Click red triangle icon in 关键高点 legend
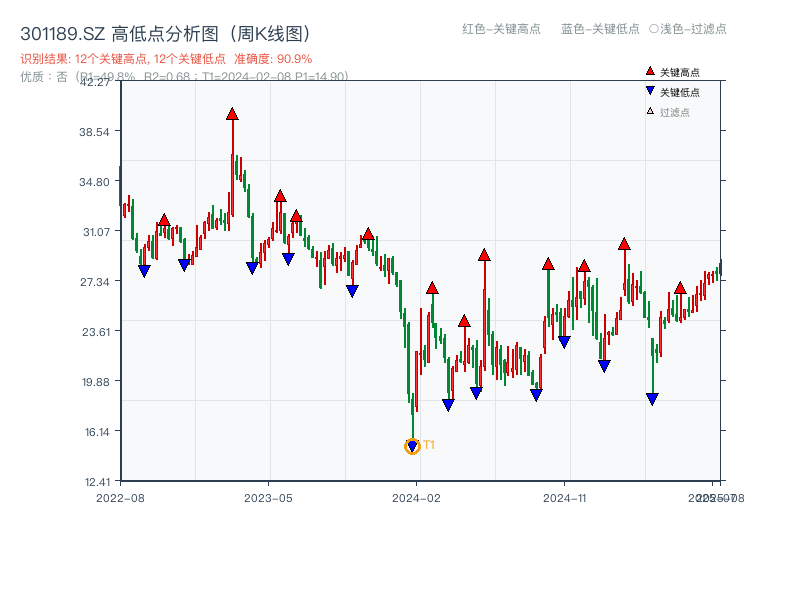 tap(650, 71)
